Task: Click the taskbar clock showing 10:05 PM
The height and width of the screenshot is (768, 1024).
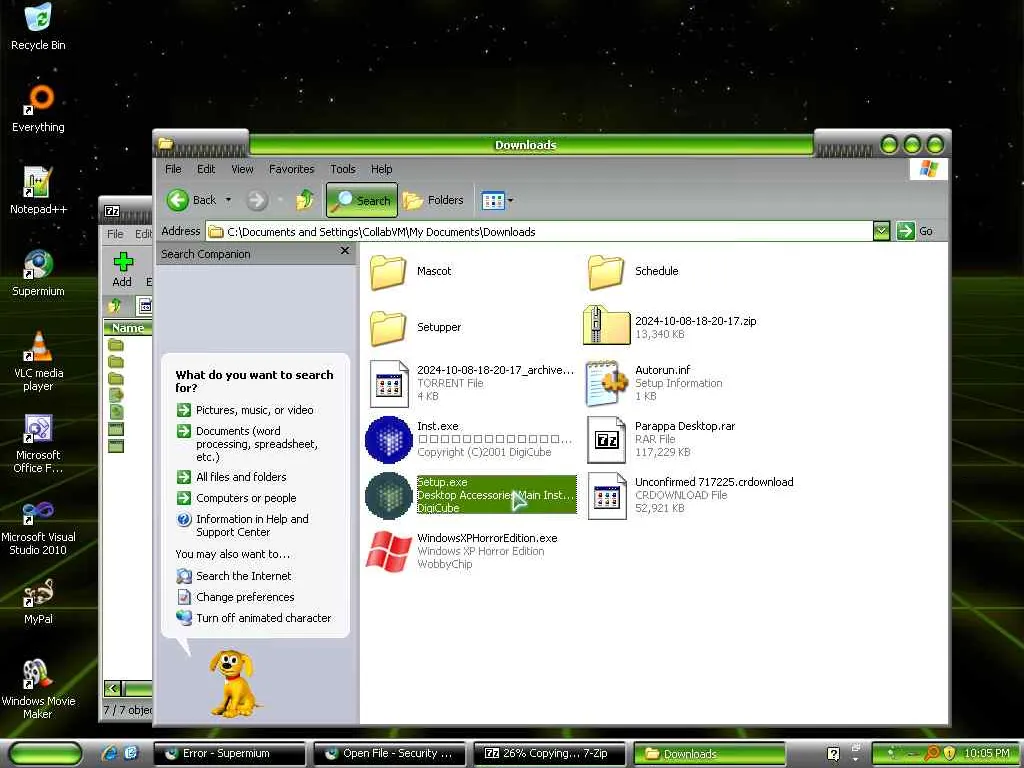Action: point(987,754)
